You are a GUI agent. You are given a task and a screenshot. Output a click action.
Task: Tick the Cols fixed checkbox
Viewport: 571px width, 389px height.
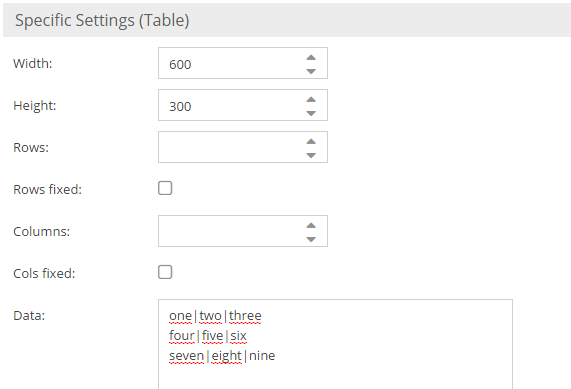coord(165,272)
